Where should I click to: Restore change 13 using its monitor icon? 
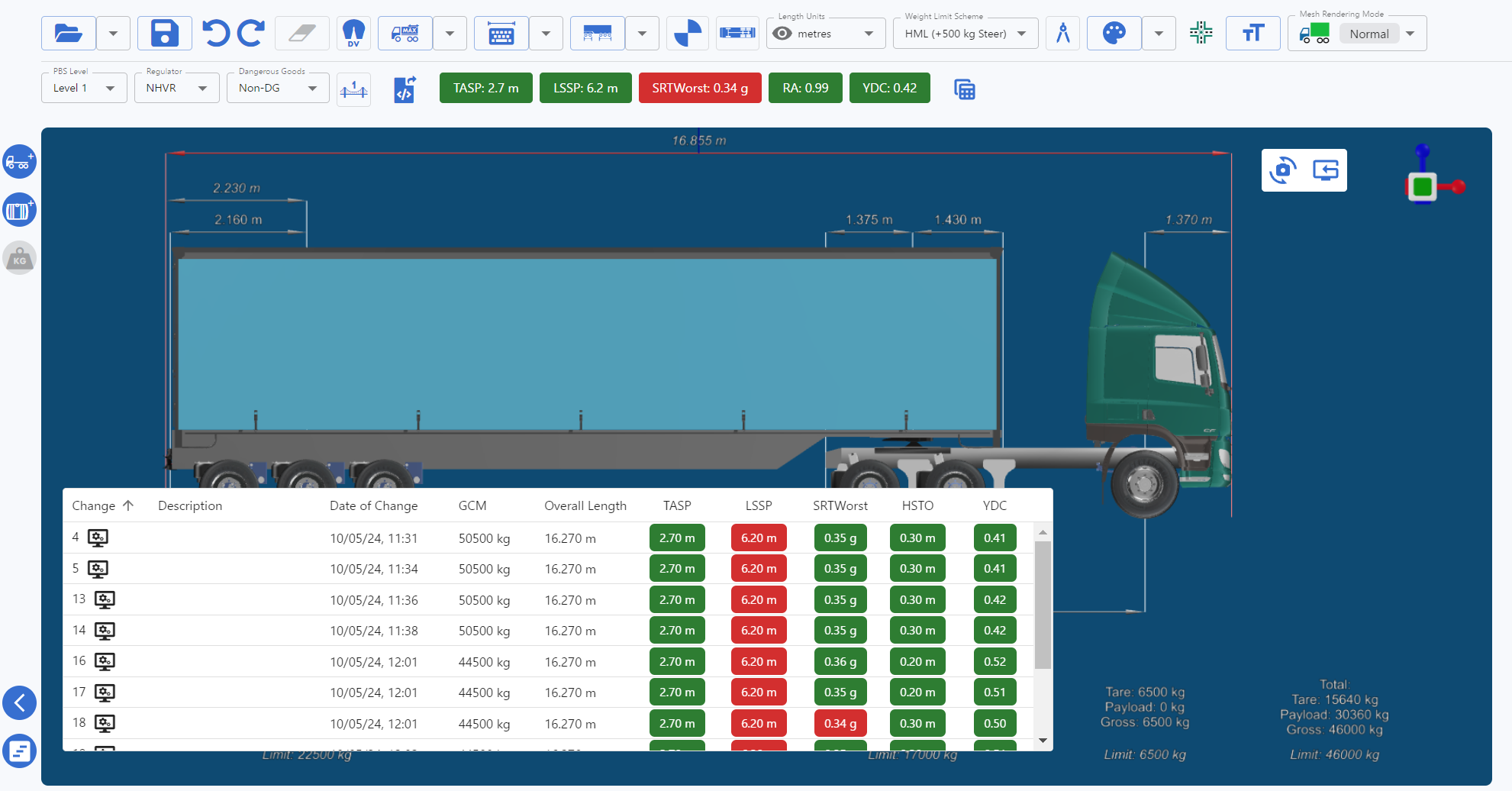point(105,600)
